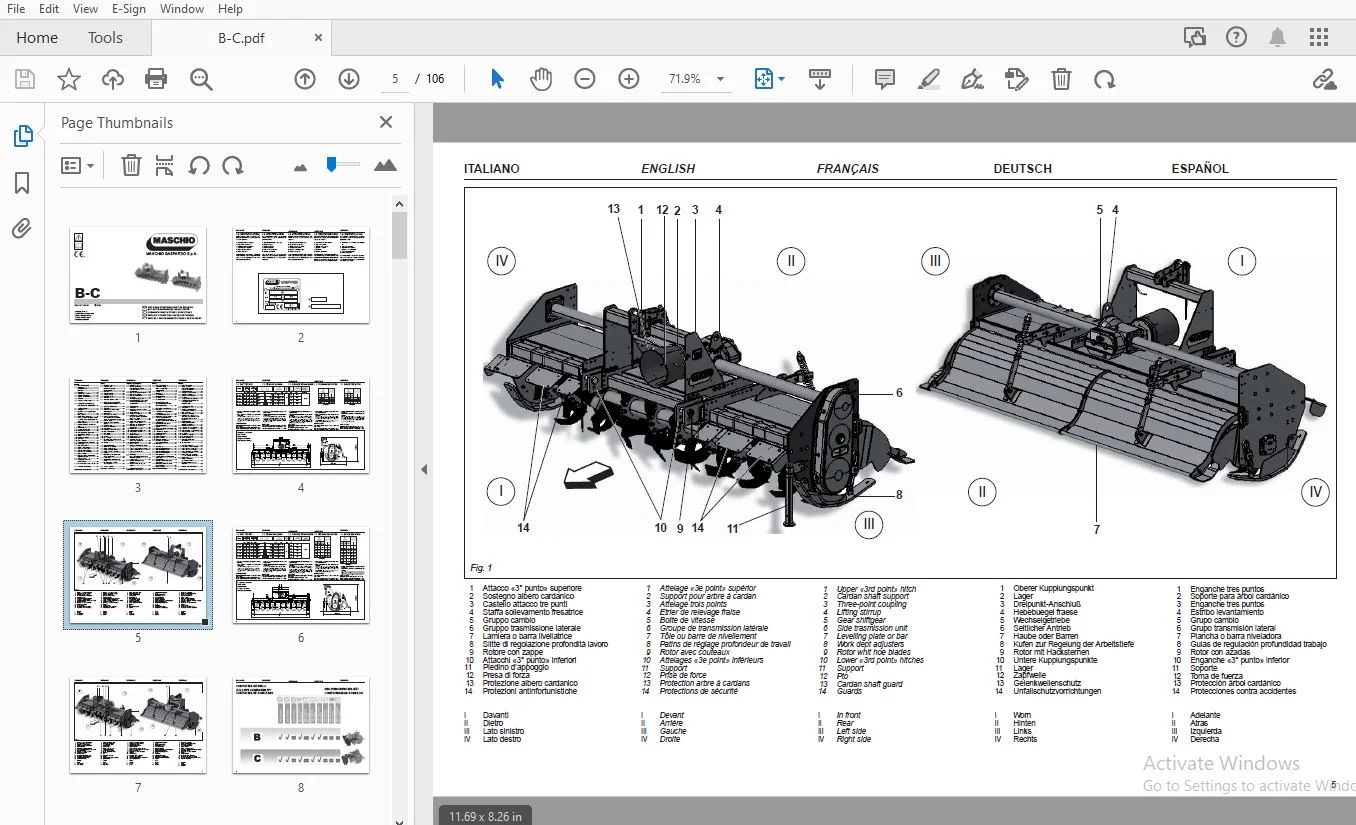Viewport: 1356px width, 825px height.
Task: Select page 2 thumbnail
Action: (x=301, y=275)
